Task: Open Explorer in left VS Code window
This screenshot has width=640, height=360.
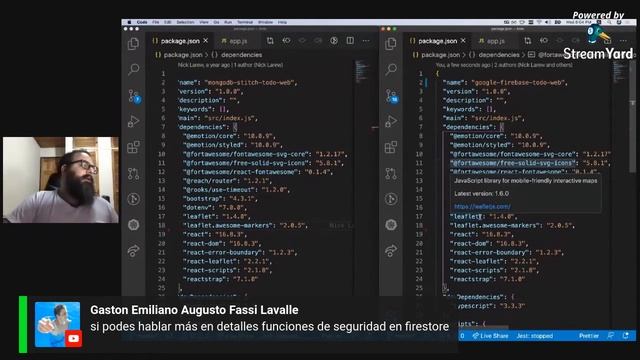Action: click(133, 44)
